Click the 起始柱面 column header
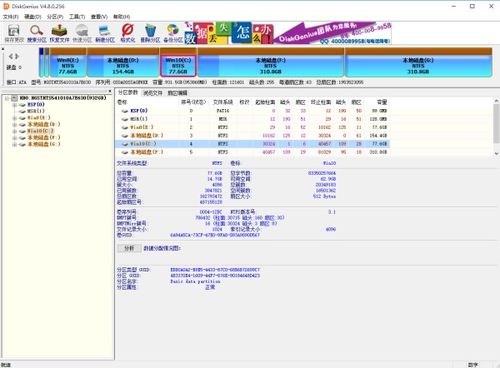 (x=265, y=102)
